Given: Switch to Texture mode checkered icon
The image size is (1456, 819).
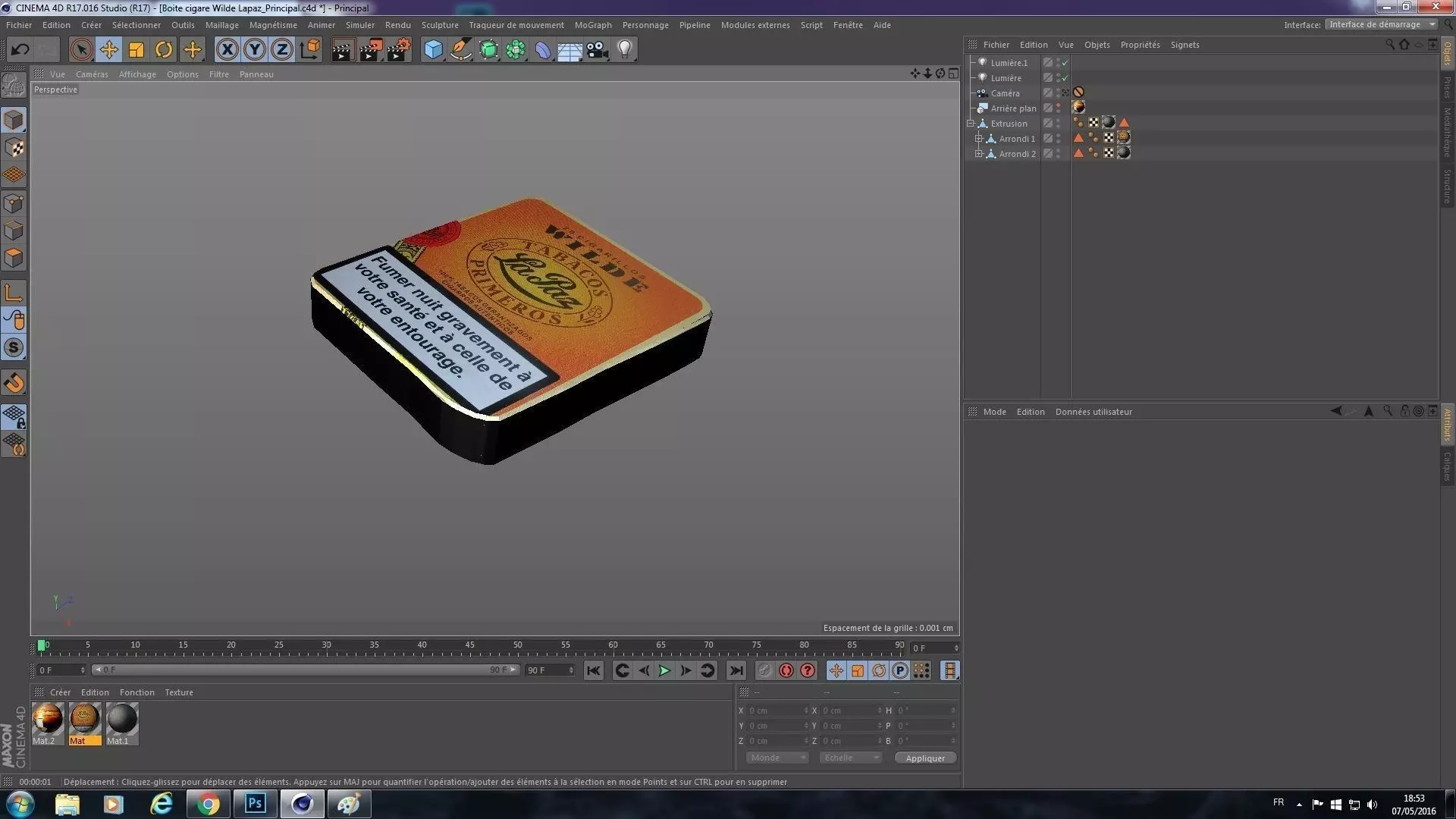Looking at the screenshot, I should [14, 148].
